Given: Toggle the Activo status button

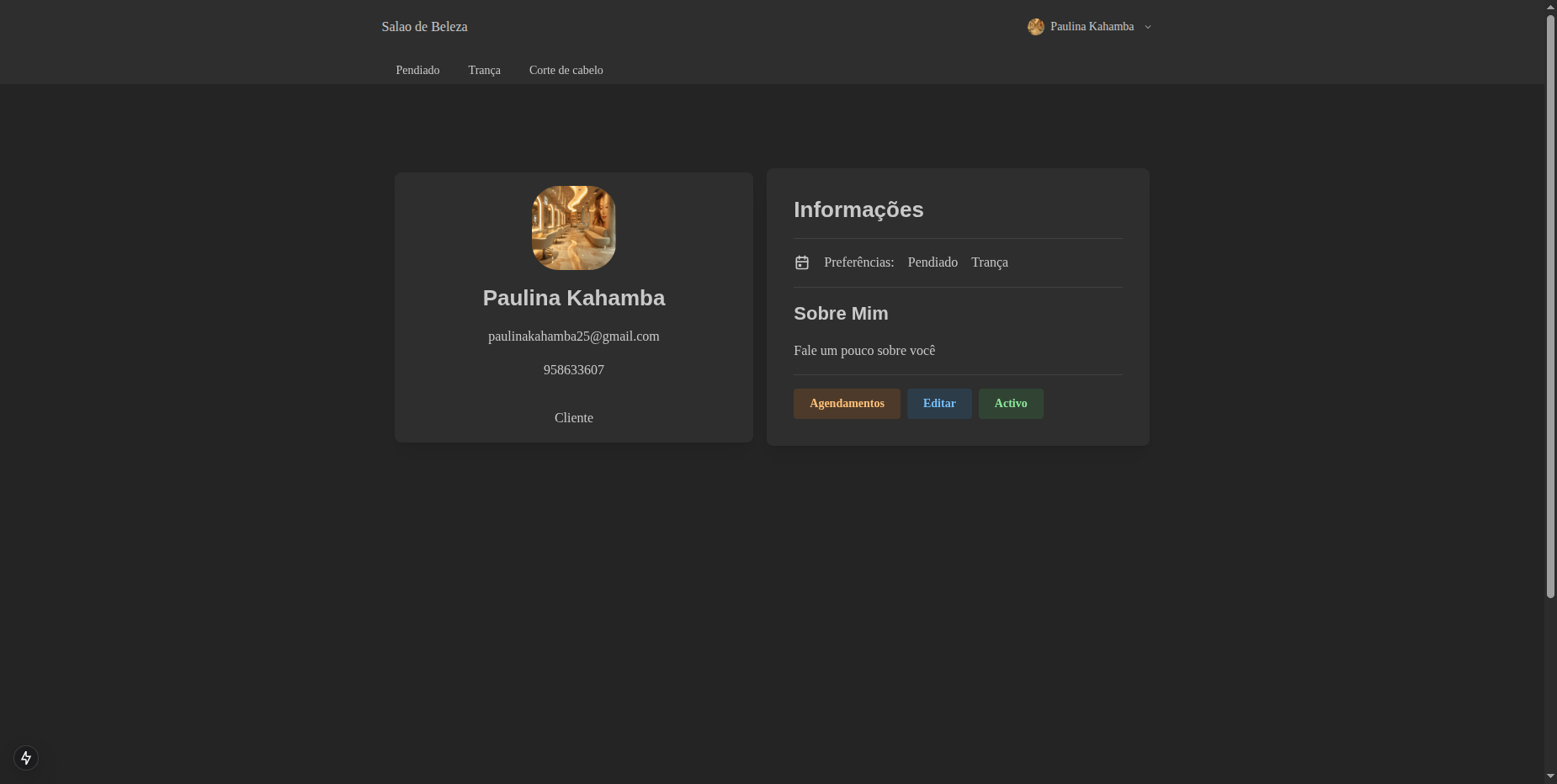Looking at the screenshot, I should click(1010, 404).
